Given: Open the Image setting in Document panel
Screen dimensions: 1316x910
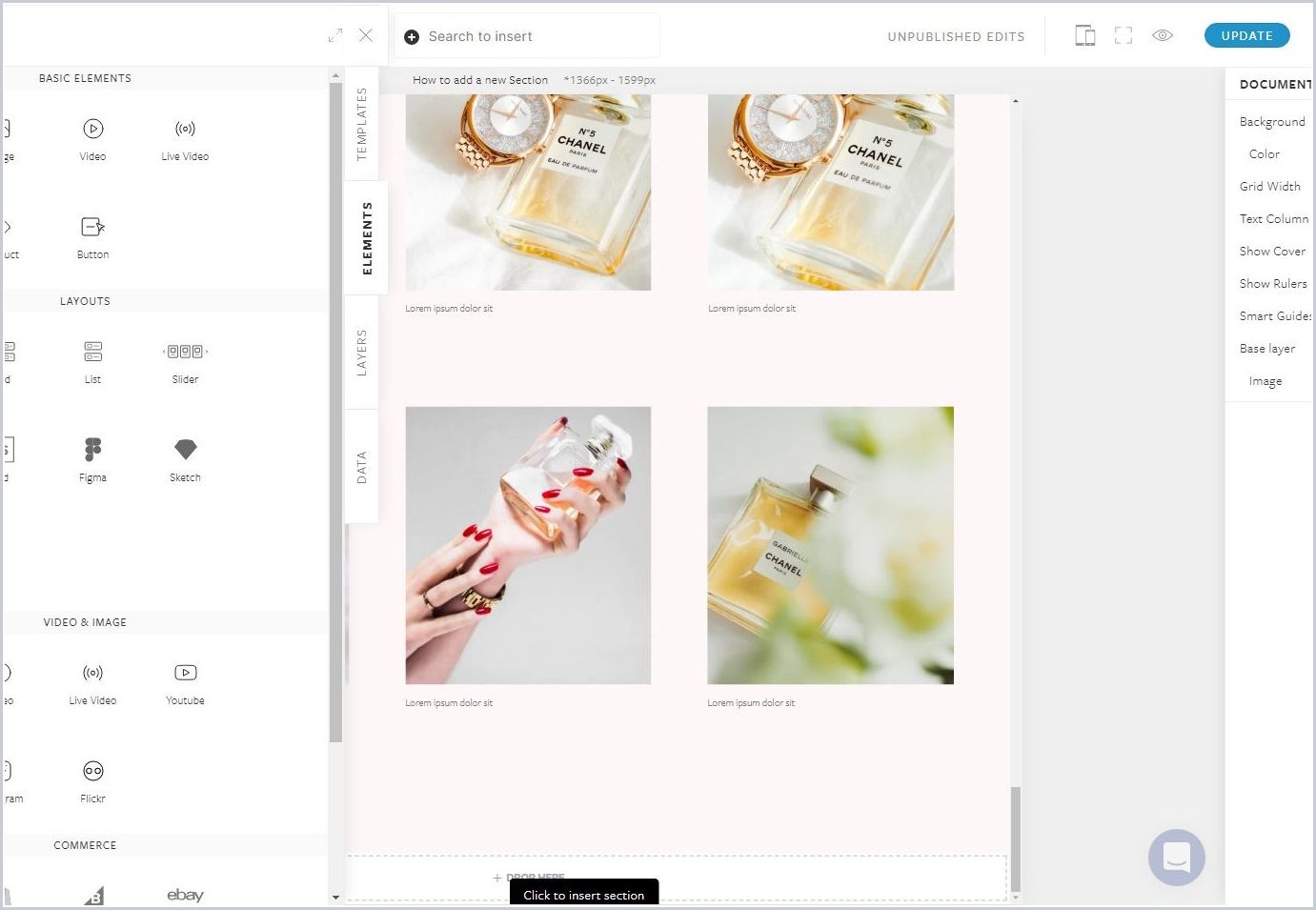Looking at the screenshot, I should coord(1265,381).
